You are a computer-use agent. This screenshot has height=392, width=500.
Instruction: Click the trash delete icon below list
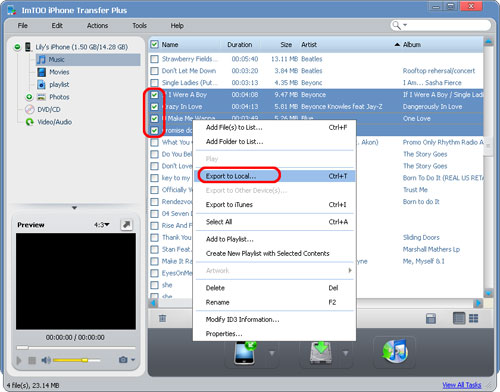point(162,318)
